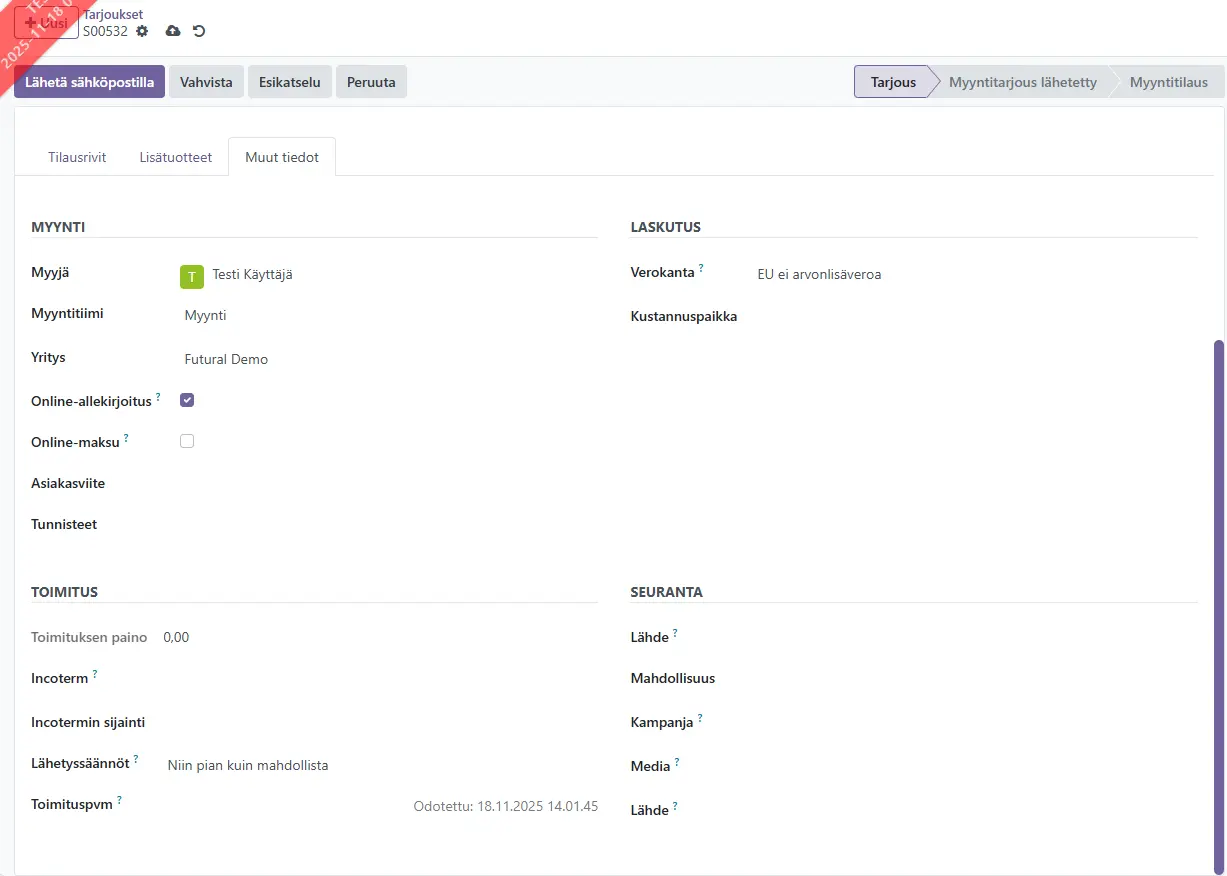Image resolution: width=1227 pixels, height=876 pixels.
Task: Open the Lisätuotteet tab
Action: (x=176, y=157)
